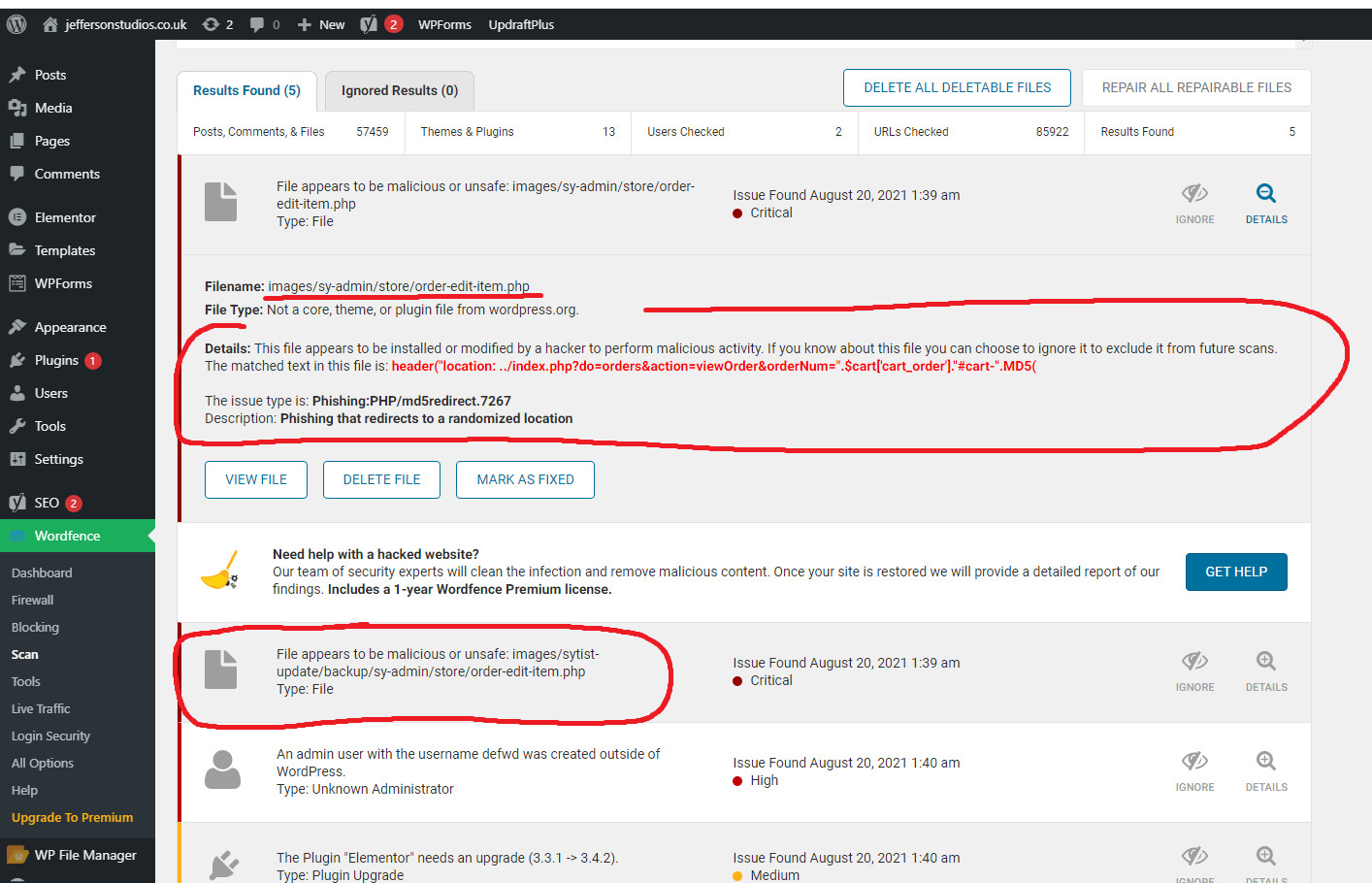
Task: Open Wordfence Scan submenu
Action: tap(25, 654)
